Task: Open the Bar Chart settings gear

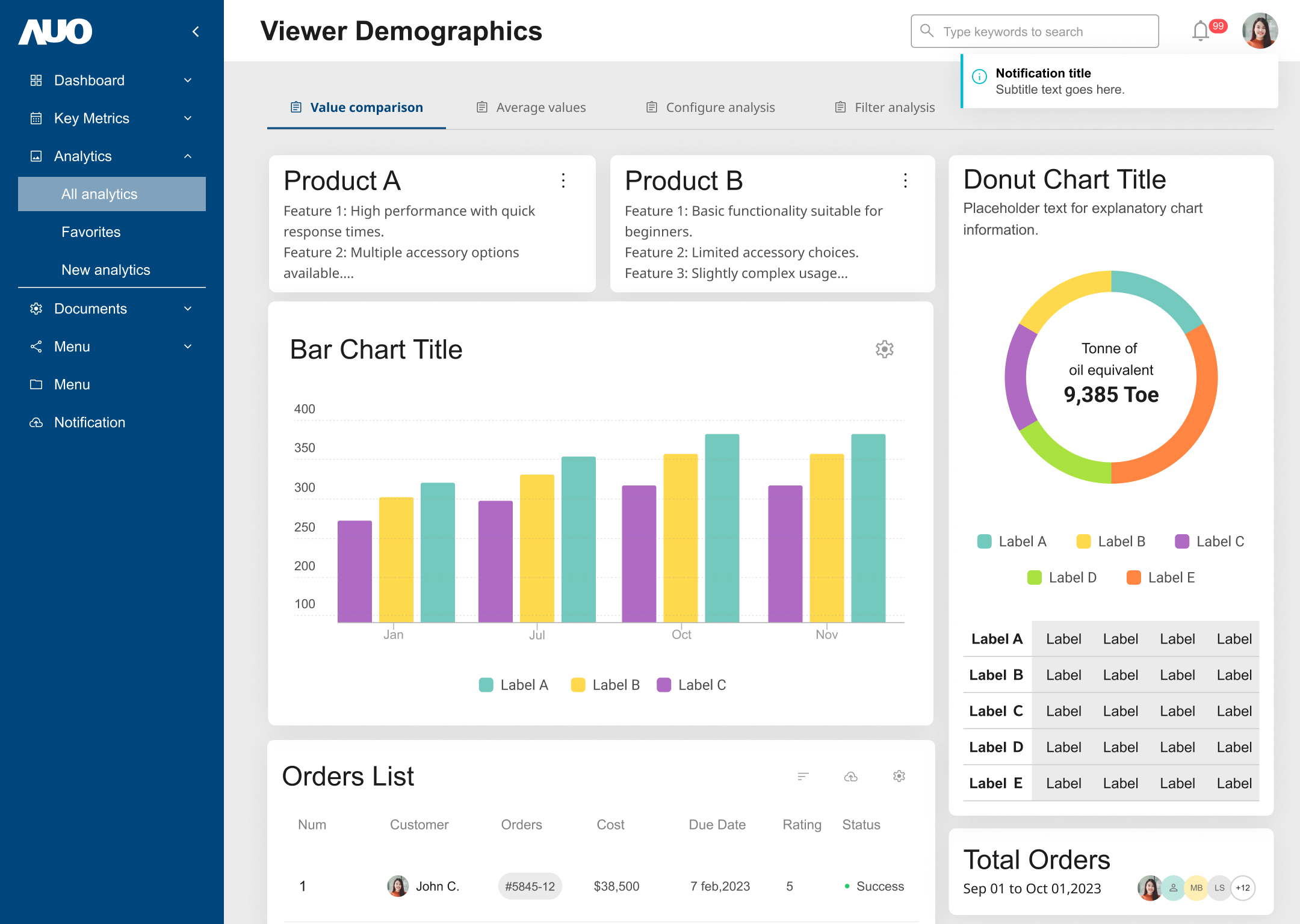Action: tap(884, 349)
